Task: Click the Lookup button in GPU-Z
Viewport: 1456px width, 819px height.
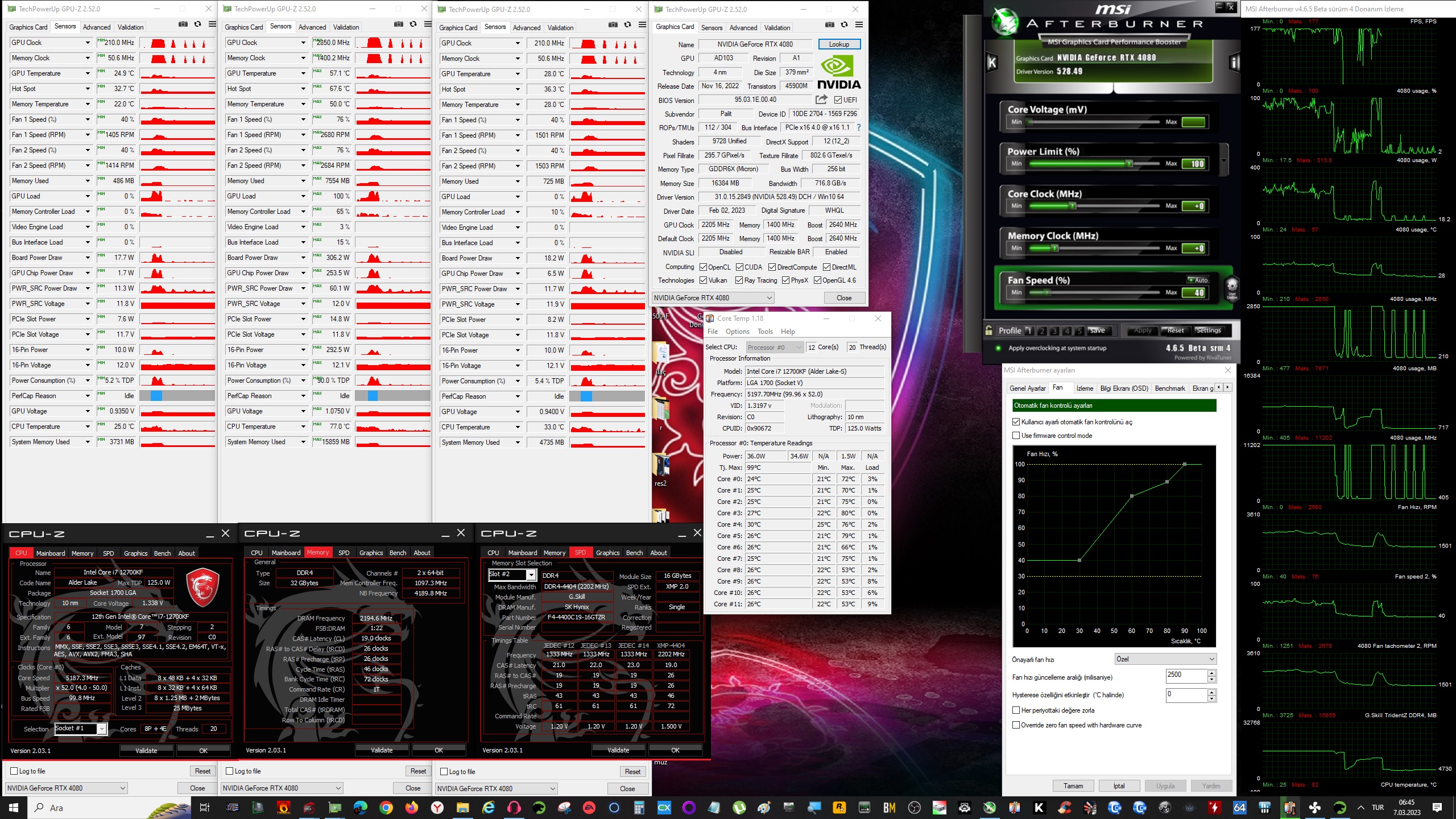Action: tap(839, 44)
